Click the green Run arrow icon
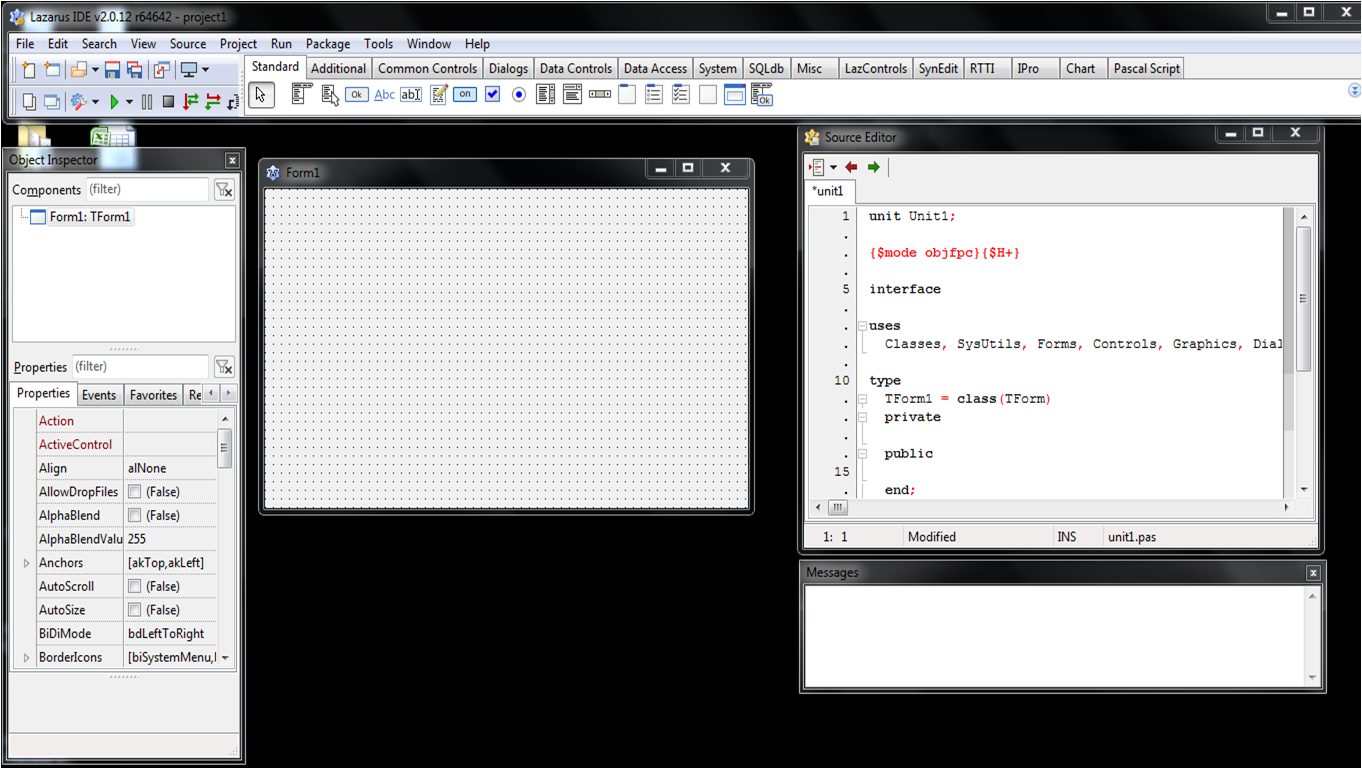The image size is (1362, 769). [115, 102]
